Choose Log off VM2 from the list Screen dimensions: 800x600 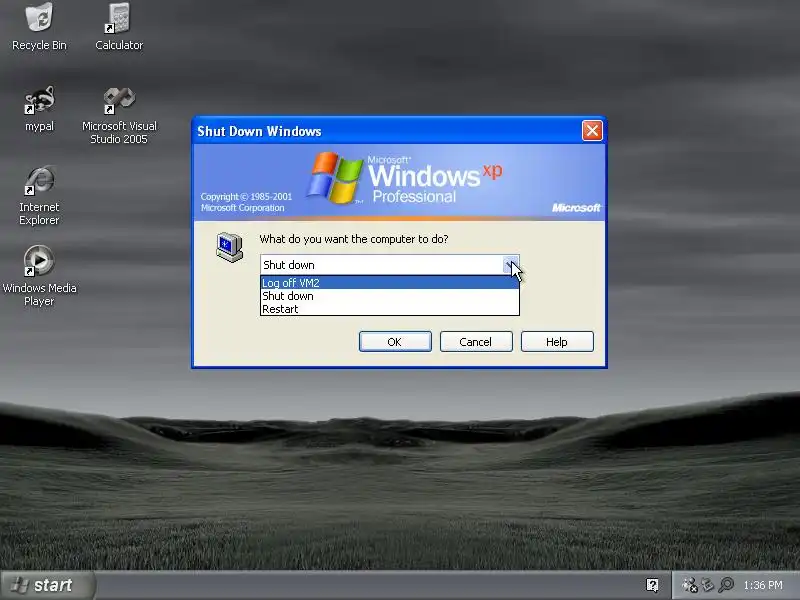(x=390, y=283)
